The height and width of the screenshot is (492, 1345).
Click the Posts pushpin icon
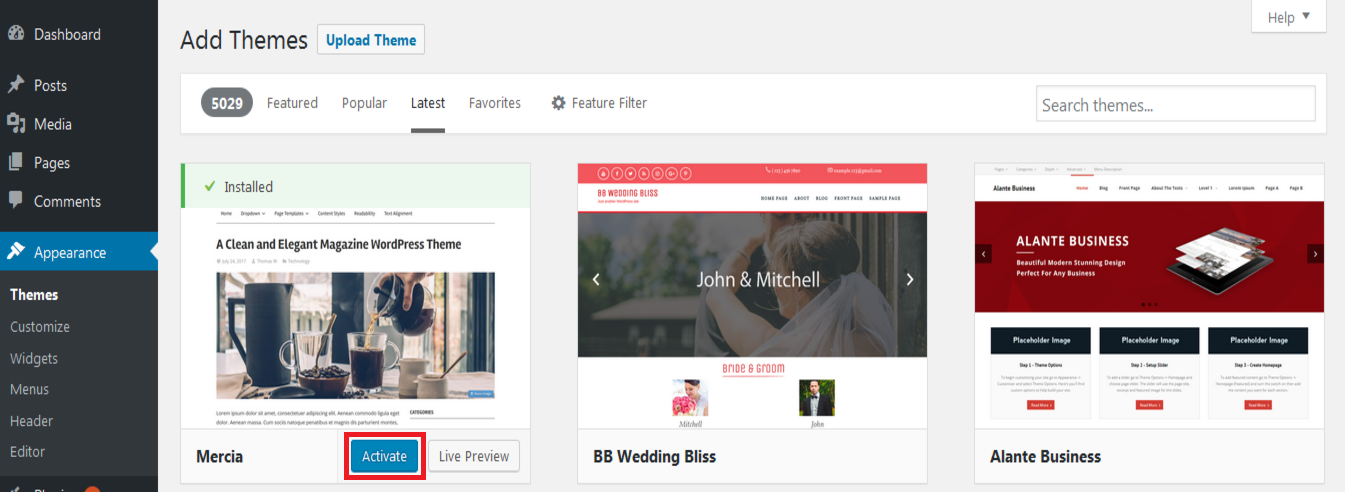(15, 85)
